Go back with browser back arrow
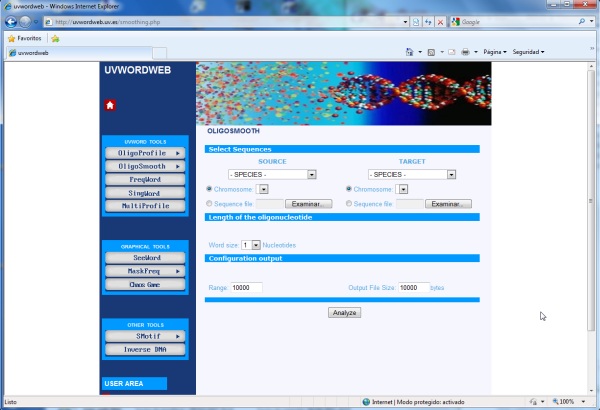This screenshot has height=410, width=600. (11, 21)
